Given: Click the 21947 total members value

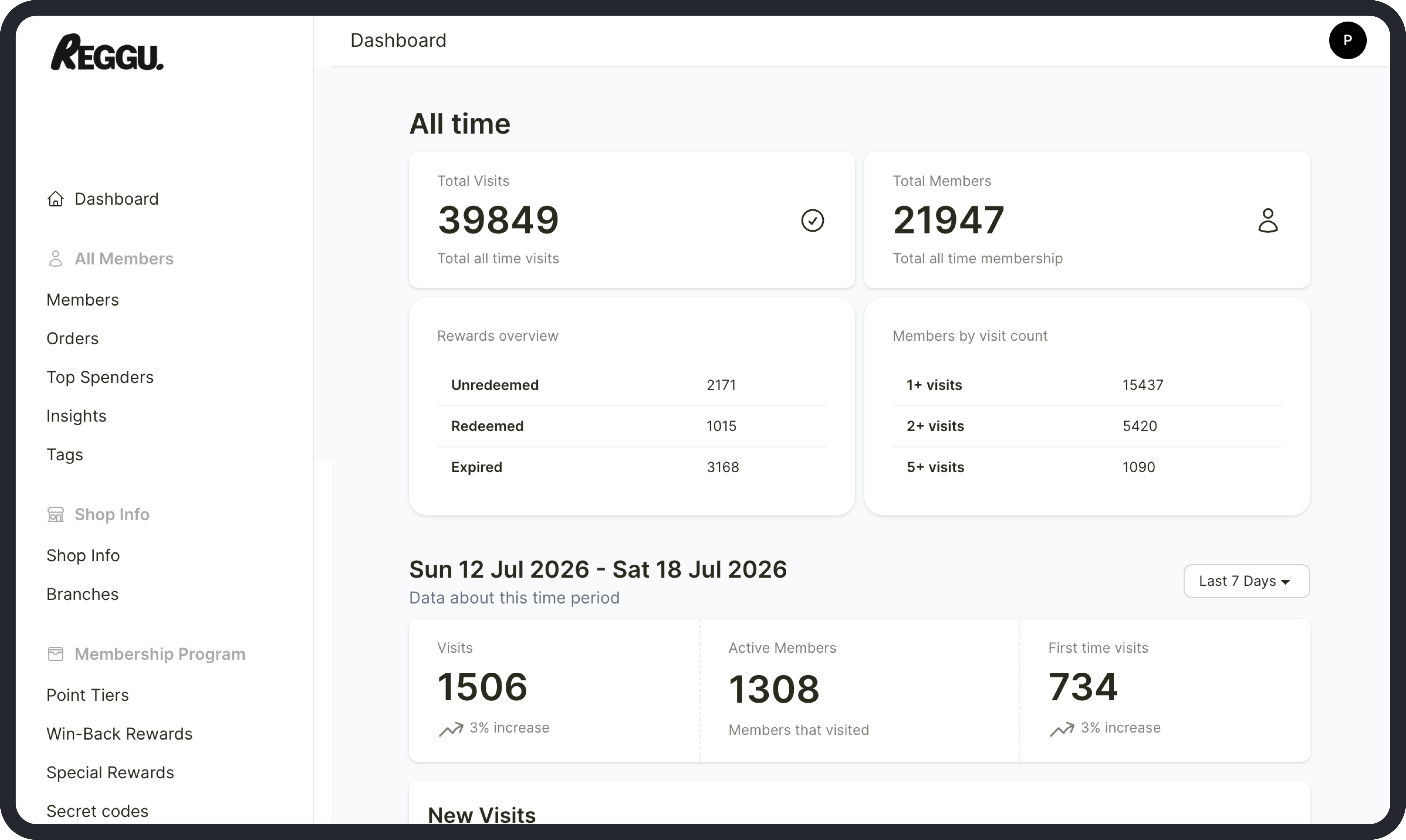Looking at the screenshot, I should (x=949, y=220).
